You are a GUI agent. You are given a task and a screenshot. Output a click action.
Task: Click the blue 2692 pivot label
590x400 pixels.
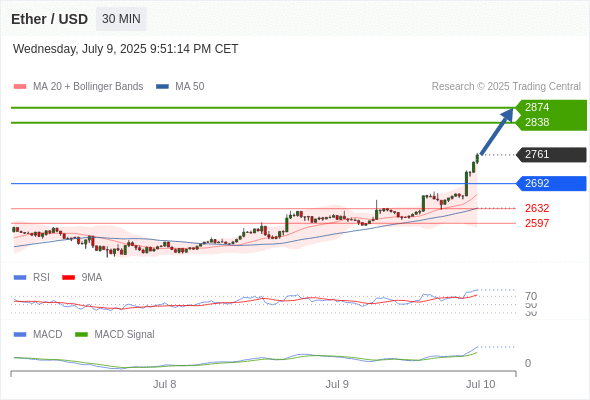(x=551, y=184)
